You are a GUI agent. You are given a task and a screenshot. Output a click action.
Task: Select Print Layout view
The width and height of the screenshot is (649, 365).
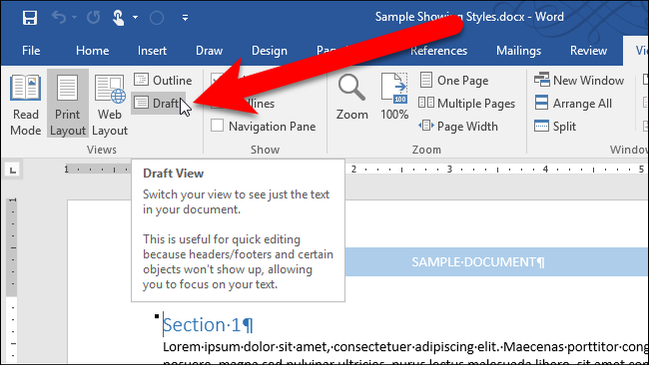click(x=67, y=104)
